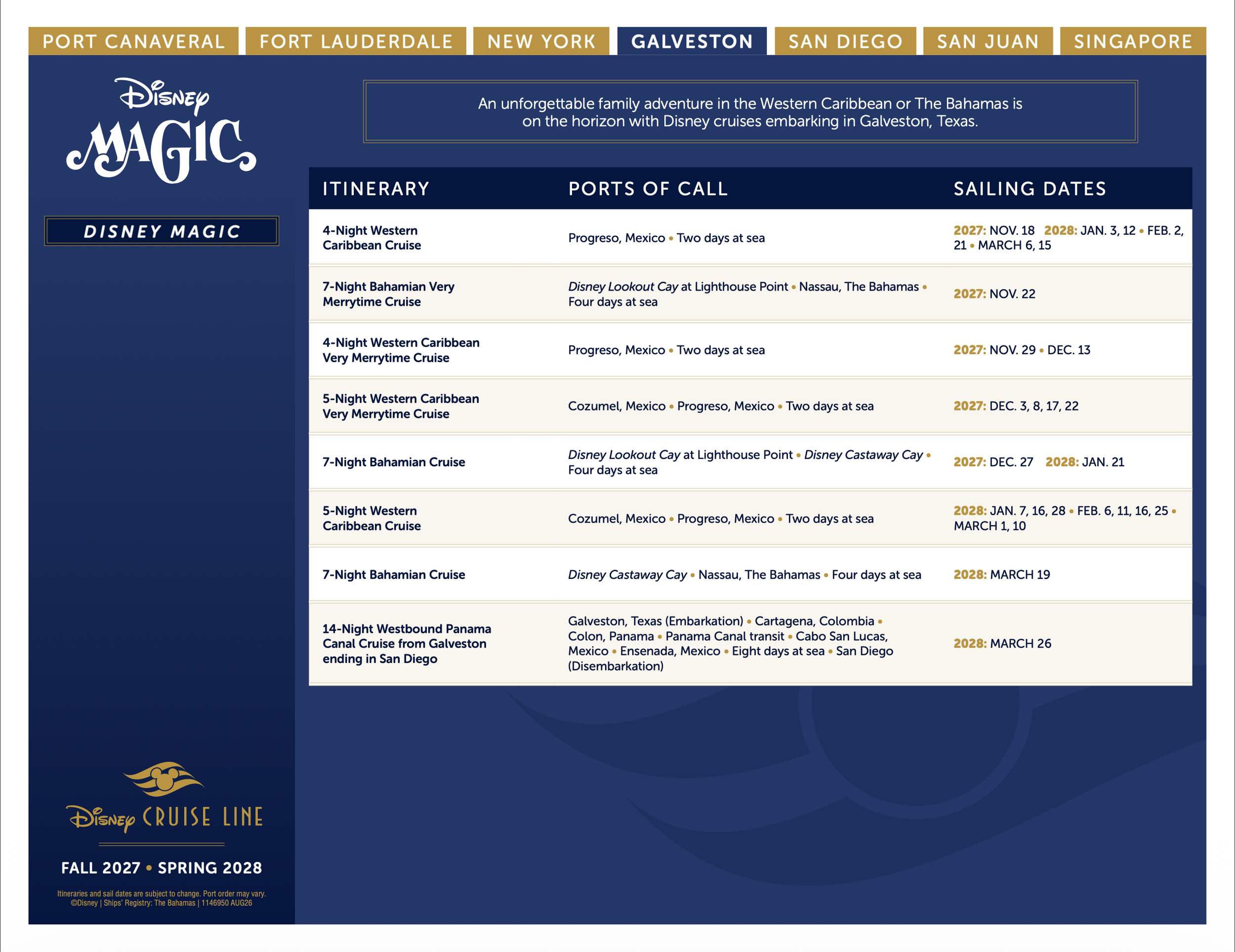Select the 5-Night Western Caribbean Cruise itinerary
The image size is (1235, 952).
point(372,518)
